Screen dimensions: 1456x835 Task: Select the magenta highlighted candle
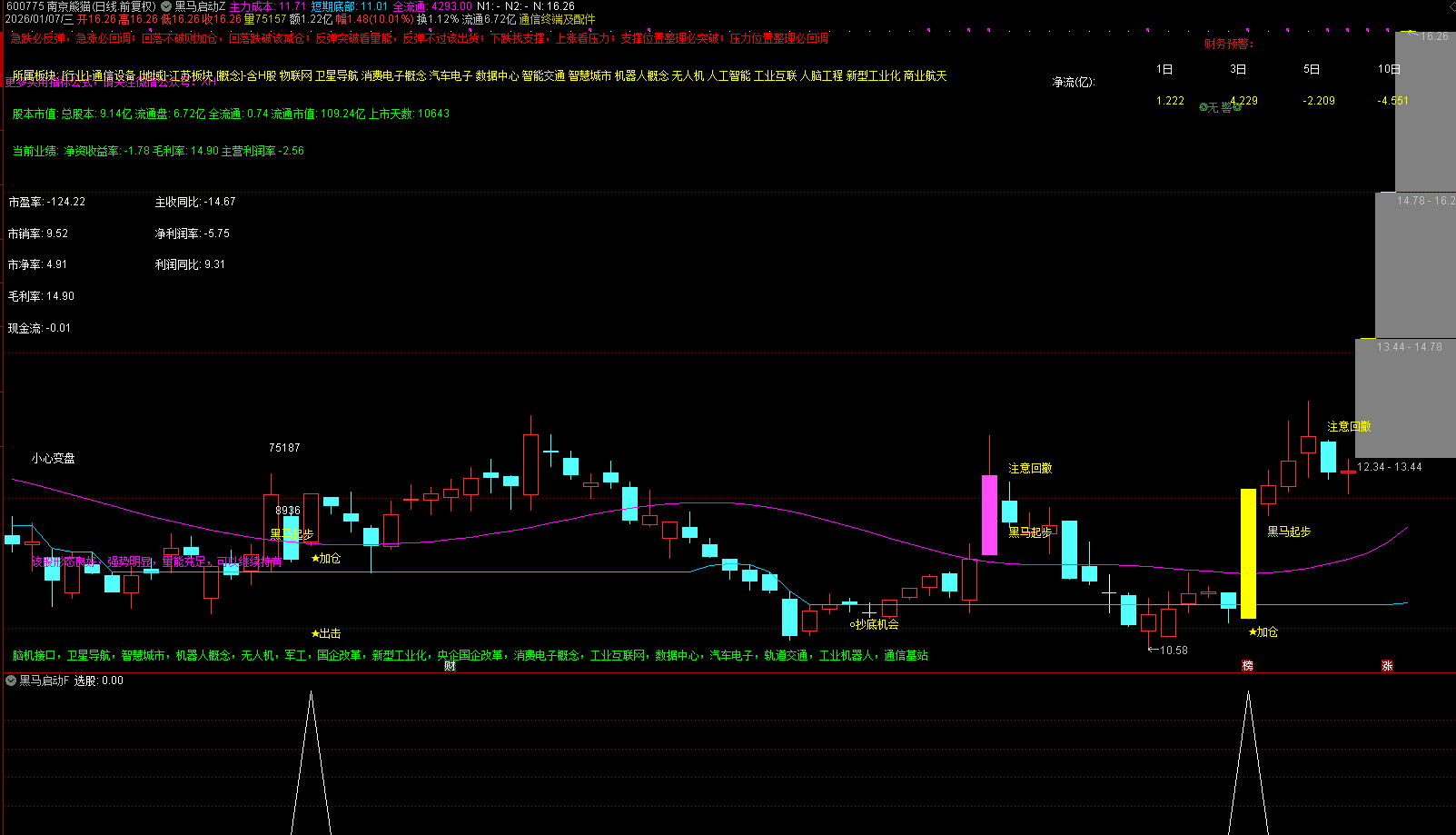tap(989, 514)
